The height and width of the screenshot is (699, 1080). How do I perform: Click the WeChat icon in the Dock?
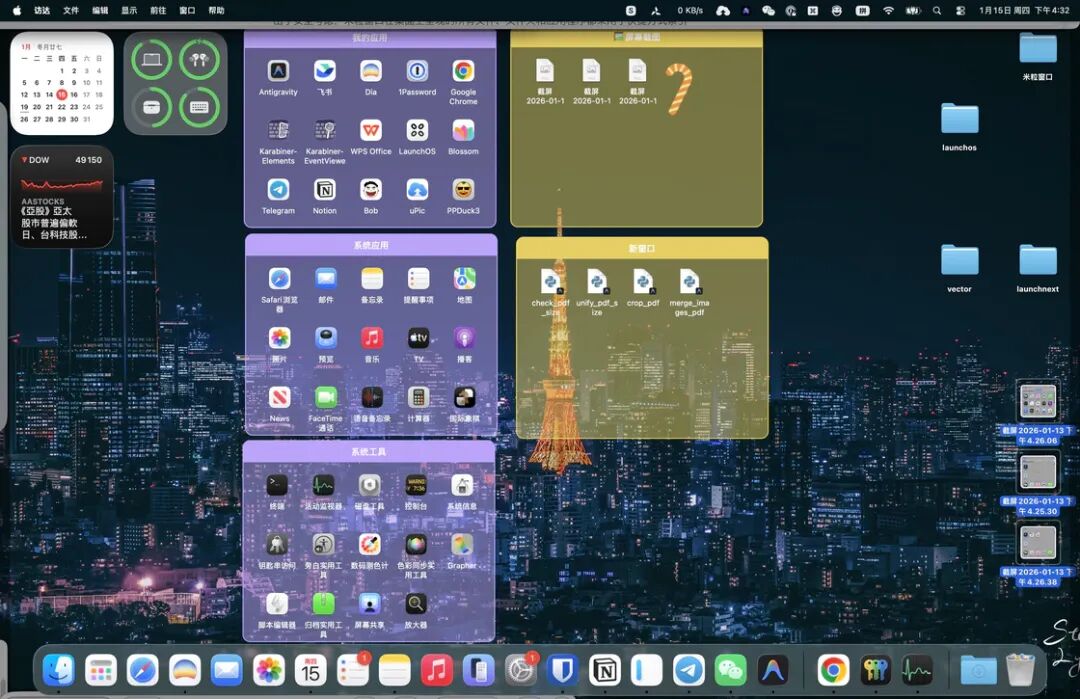(730, 670)
